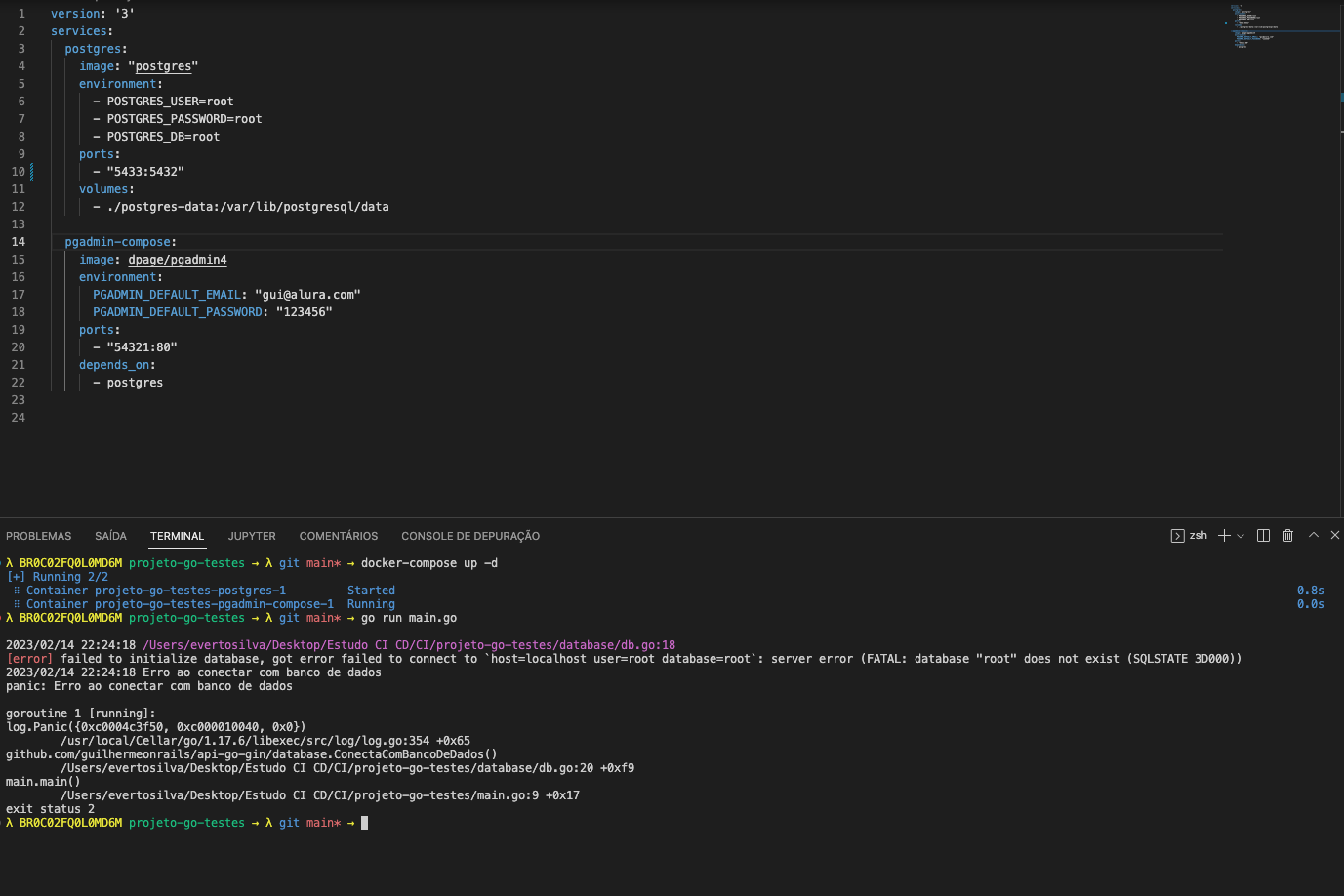
Task: Create a new terminal with plus icon
Action: tap(1224, 536)
